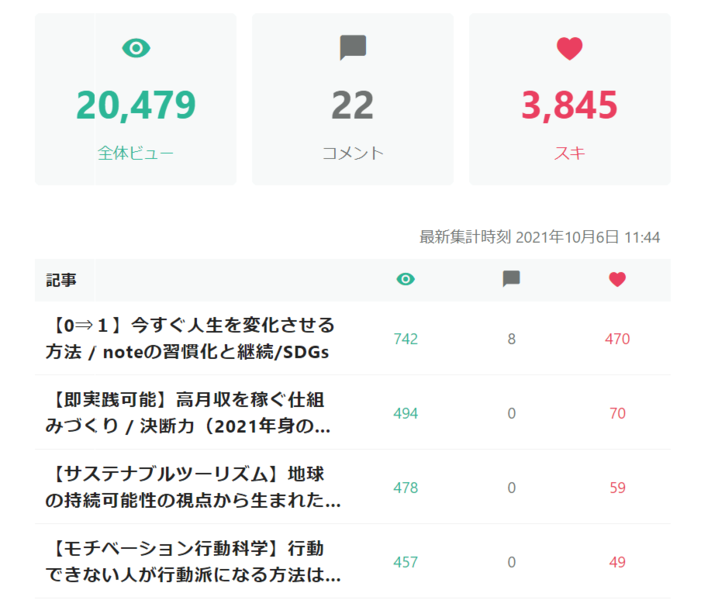Click the eye icon above 20,479

tap(135, 48)
